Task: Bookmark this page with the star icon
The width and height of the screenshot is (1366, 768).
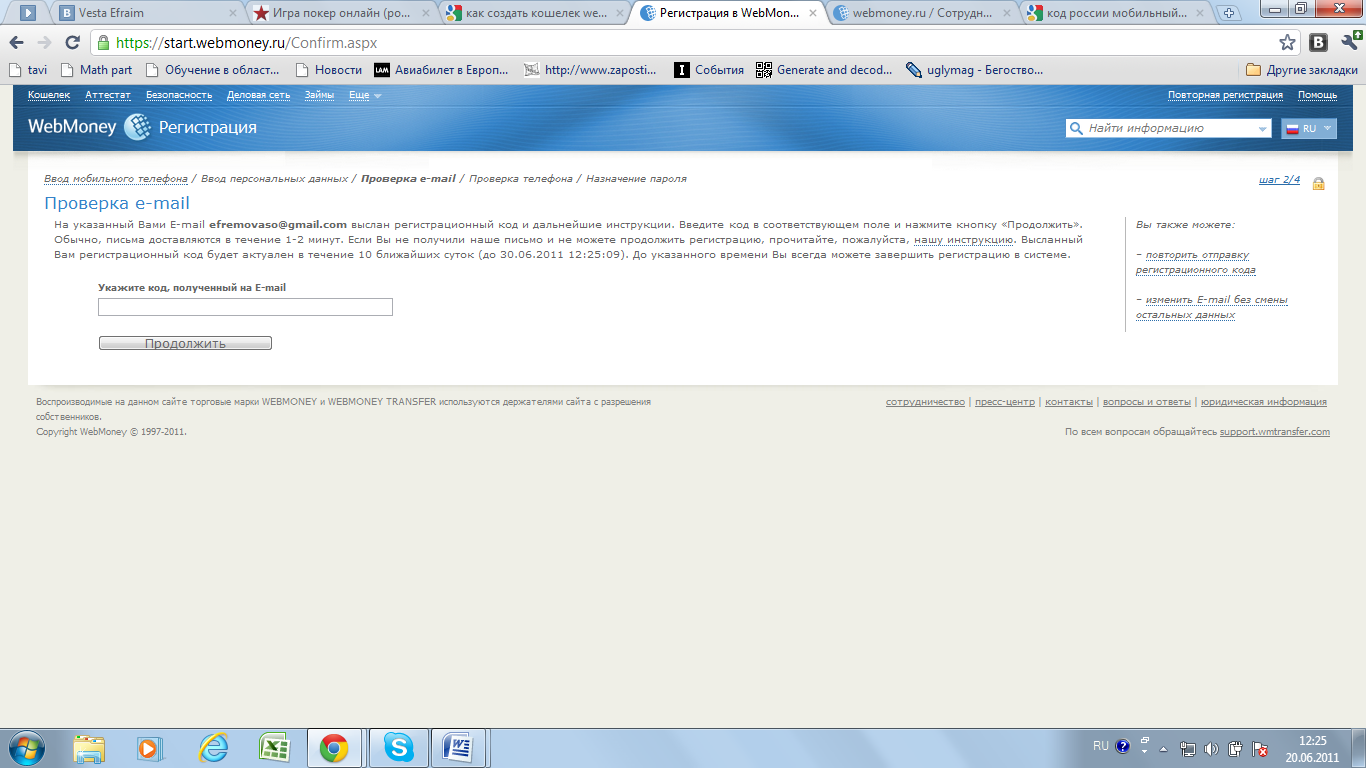Action: click(1287, 43)
